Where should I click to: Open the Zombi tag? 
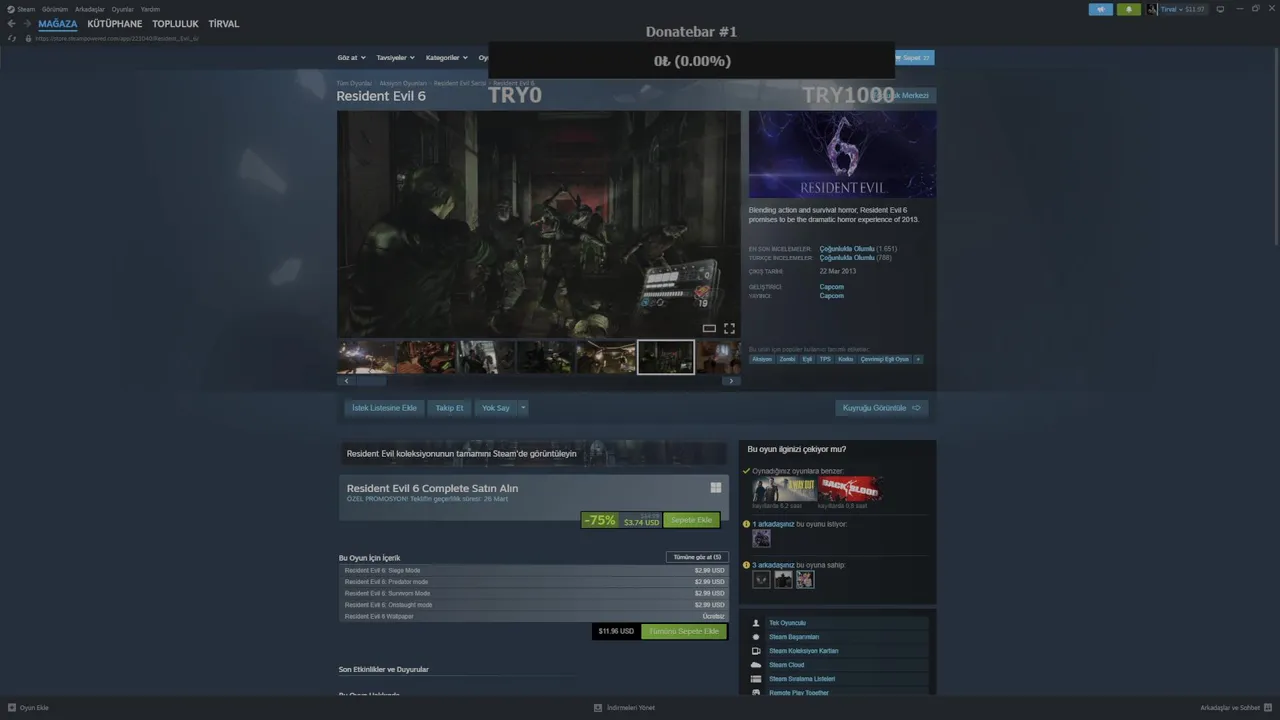click(x=788, y=359)
